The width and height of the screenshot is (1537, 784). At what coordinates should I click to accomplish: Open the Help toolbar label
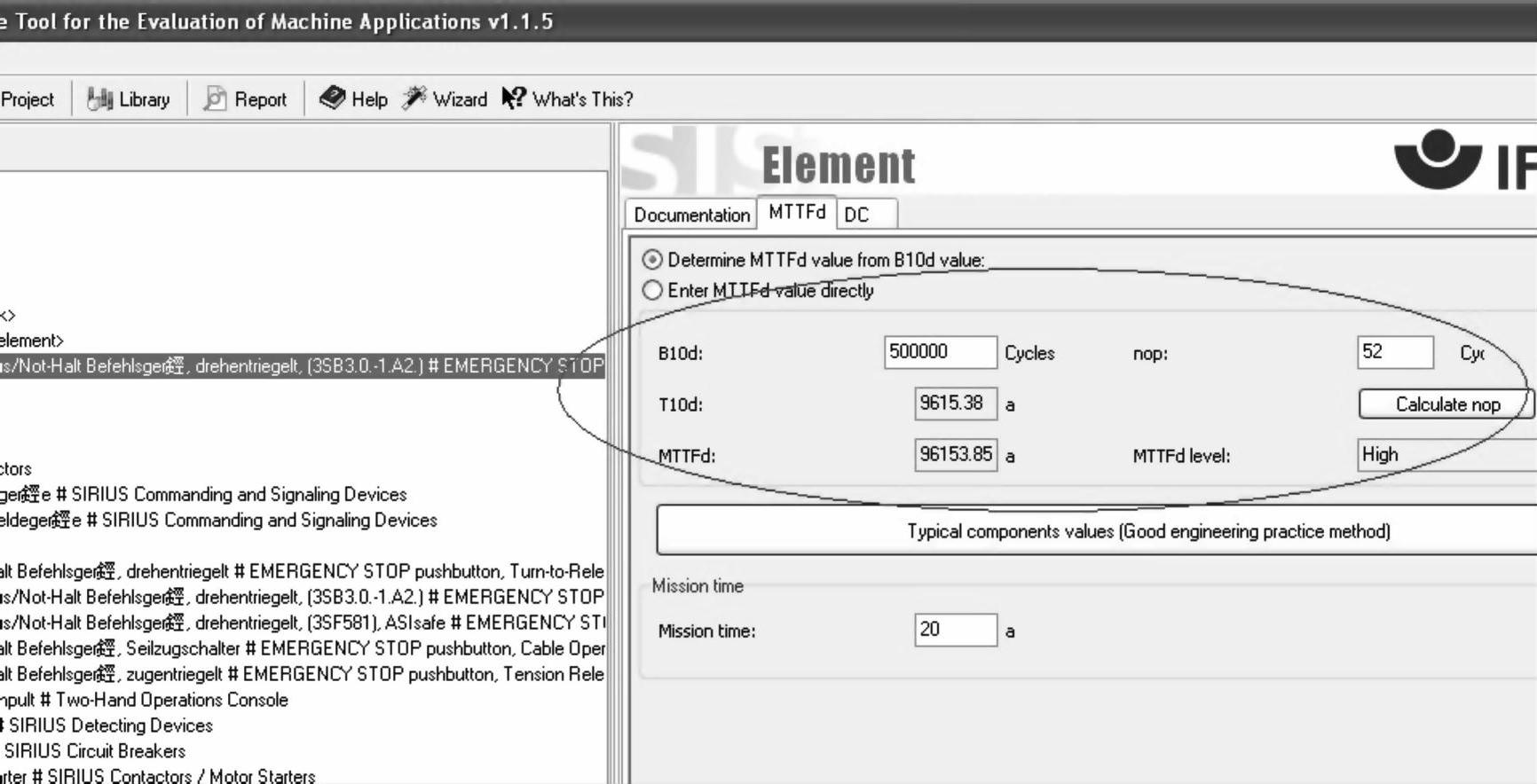[370, 99]
